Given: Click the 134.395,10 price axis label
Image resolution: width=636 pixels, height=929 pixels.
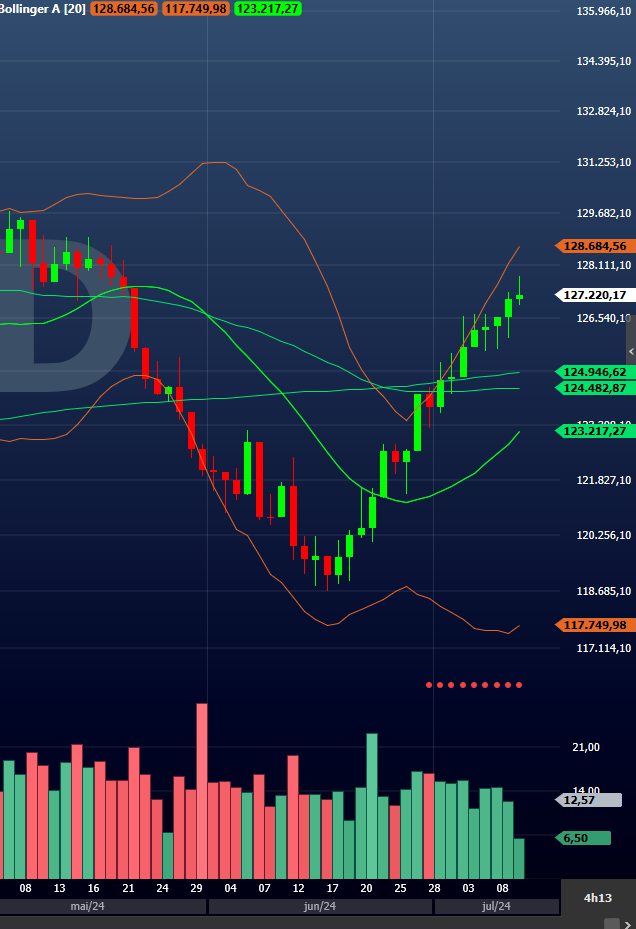Looking at the screenshot, I should pos(603,61).
